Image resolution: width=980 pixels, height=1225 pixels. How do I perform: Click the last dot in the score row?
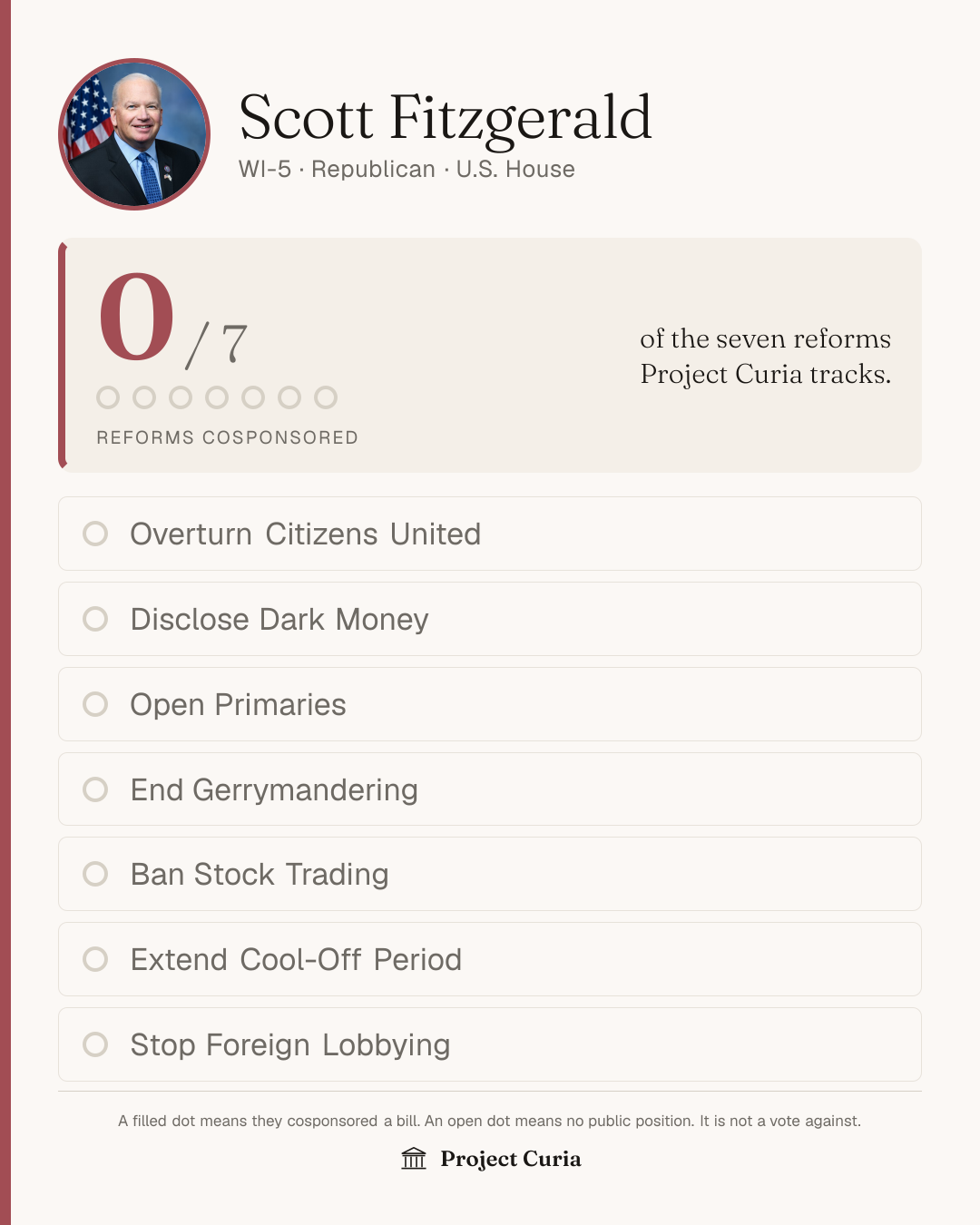click(x=326, y=397)
